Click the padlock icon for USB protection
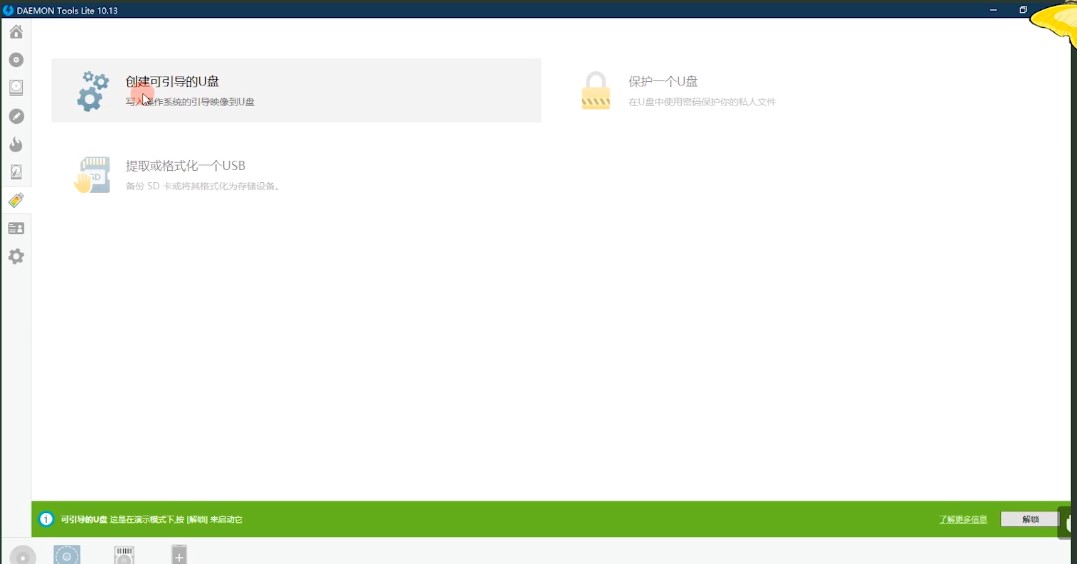The image size is (1077, 564). click(596, 91)
